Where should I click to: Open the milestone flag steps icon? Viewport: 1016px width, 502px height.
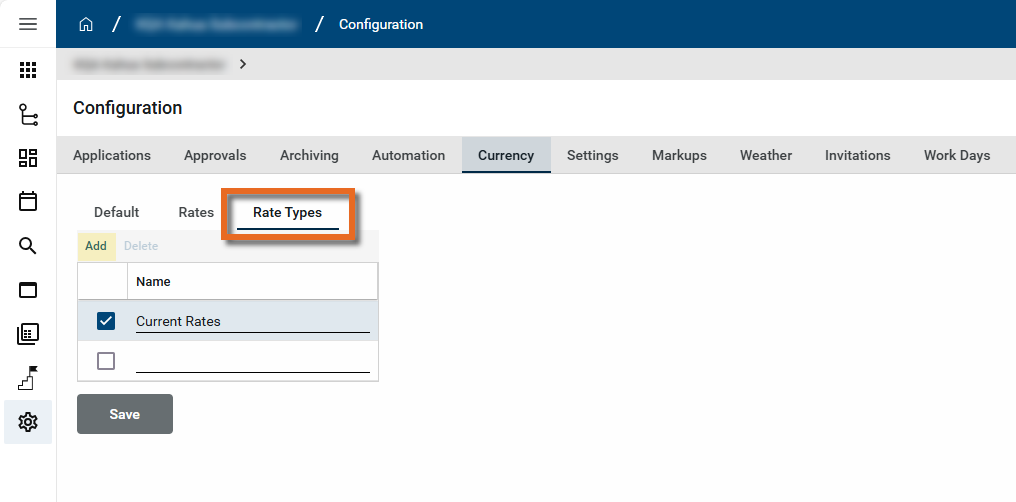click(x=28, y=378)
